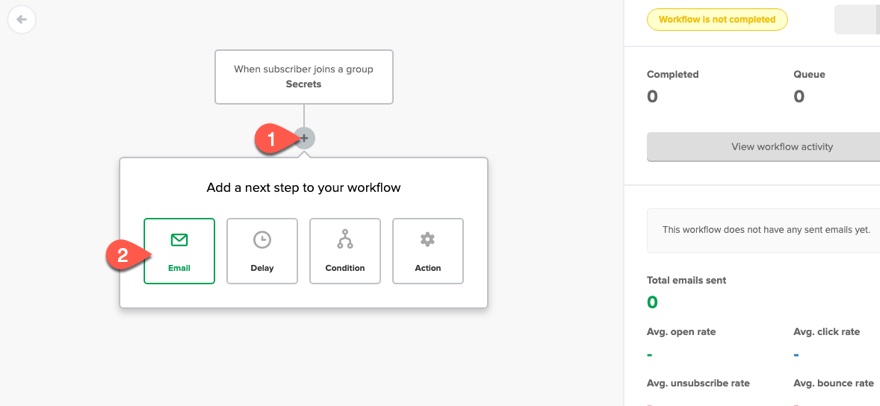Viewport: 880px width, 406px height.
Task: Select the Condition branch icon
Action: click(345, 240)
